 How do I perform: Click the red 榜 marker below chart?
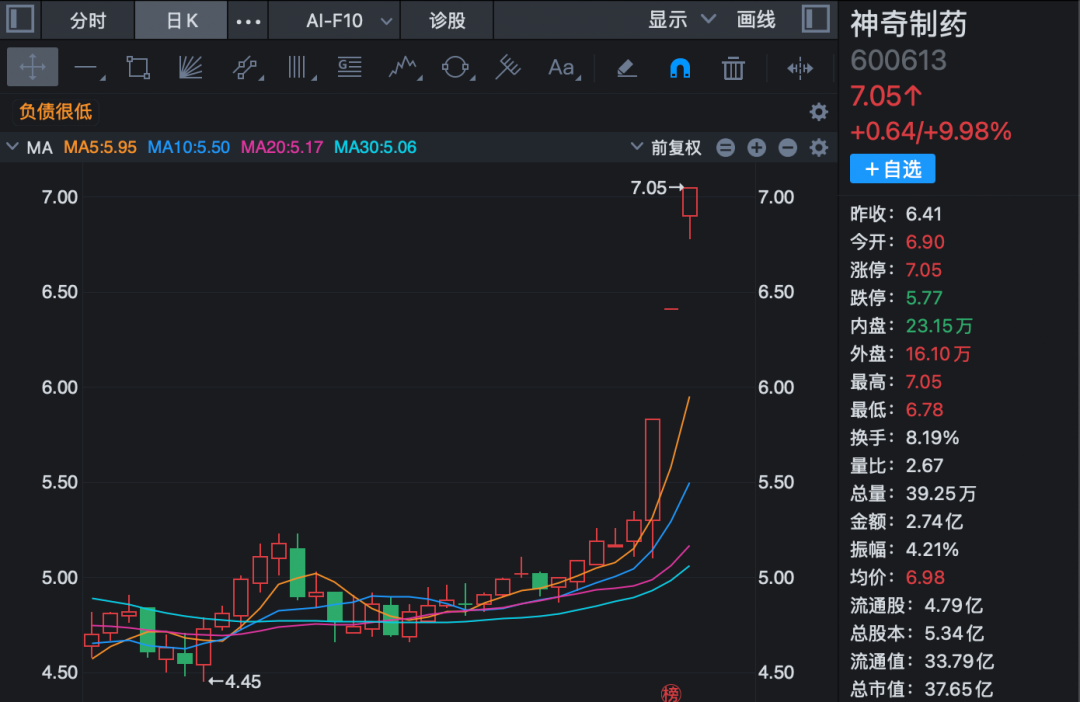(670, 693)
